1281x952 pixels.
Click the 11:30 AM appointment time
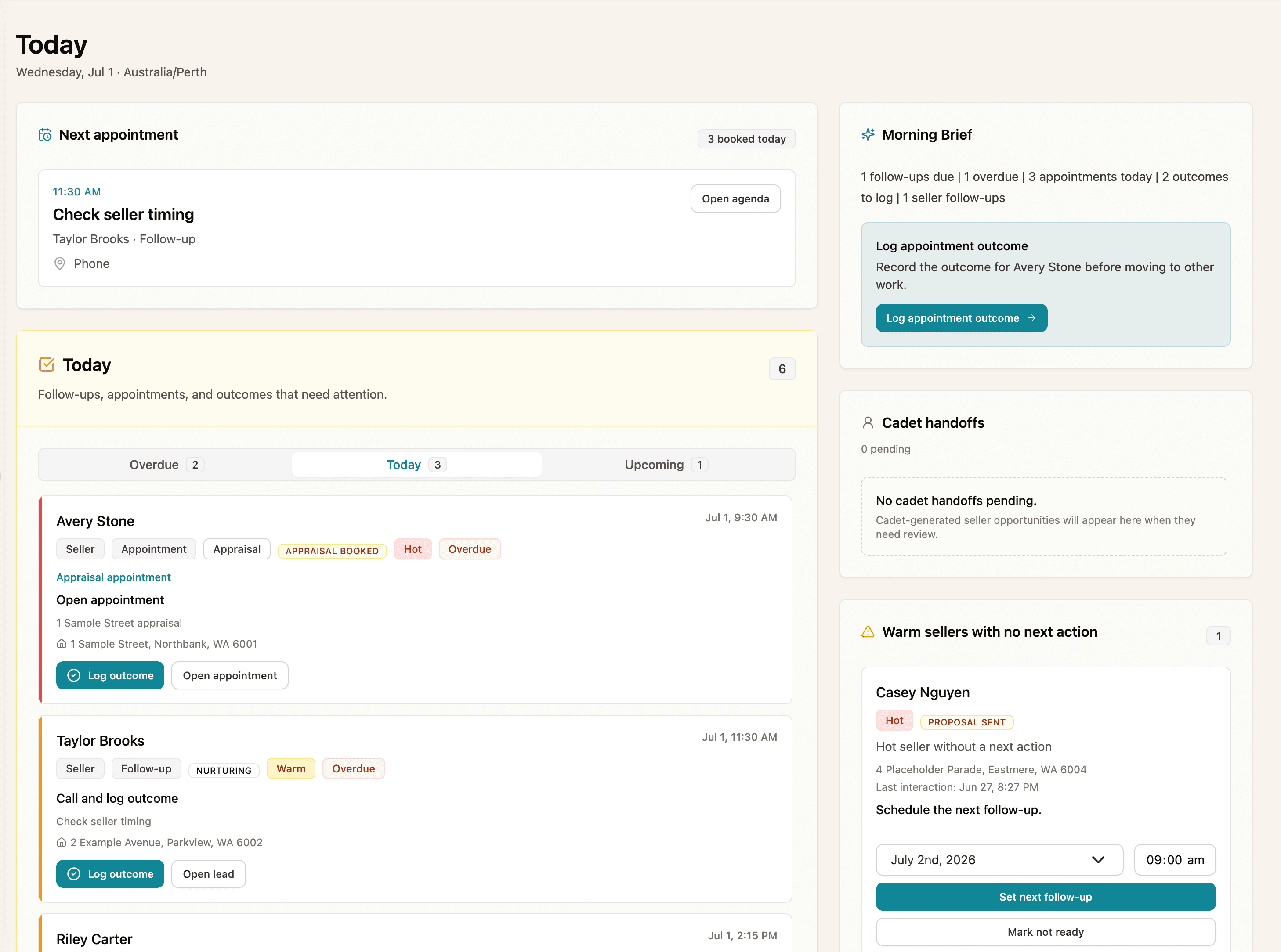tap(77, 192)
